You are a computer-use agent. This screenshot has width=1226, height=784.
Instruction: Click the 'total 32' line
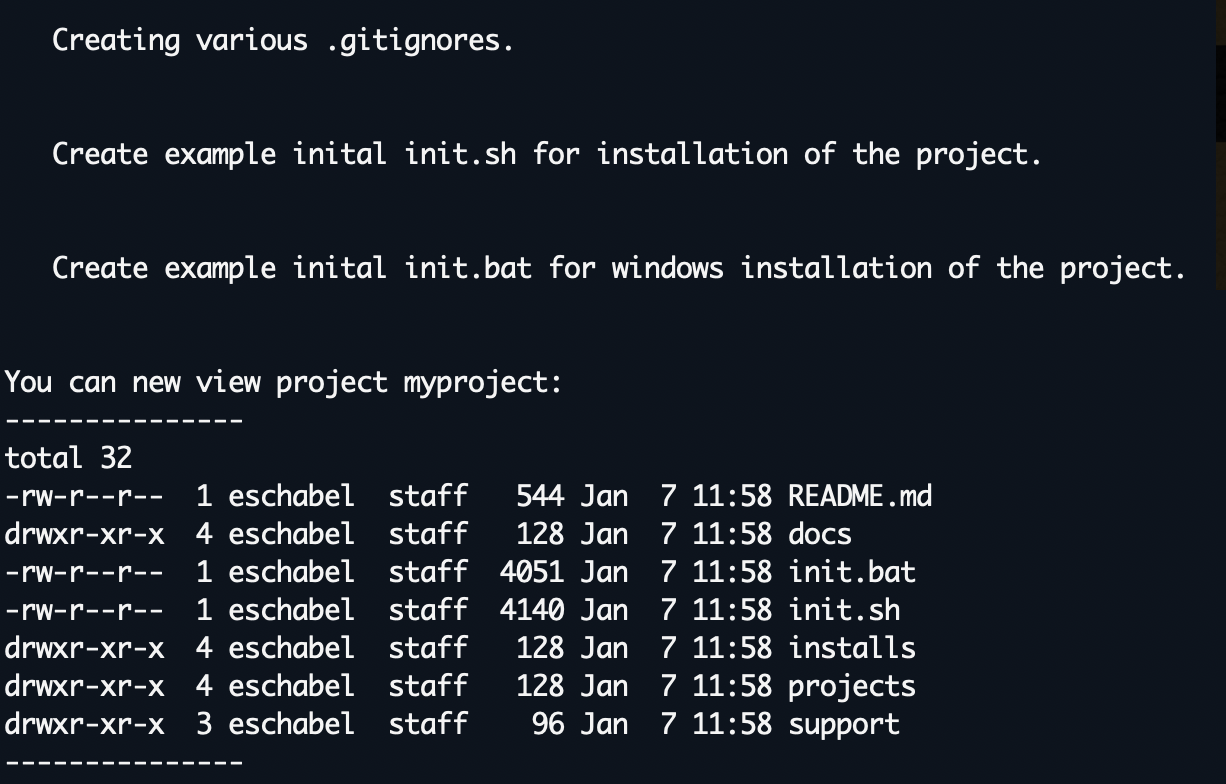pyautogui.click(x=68, y=458)
